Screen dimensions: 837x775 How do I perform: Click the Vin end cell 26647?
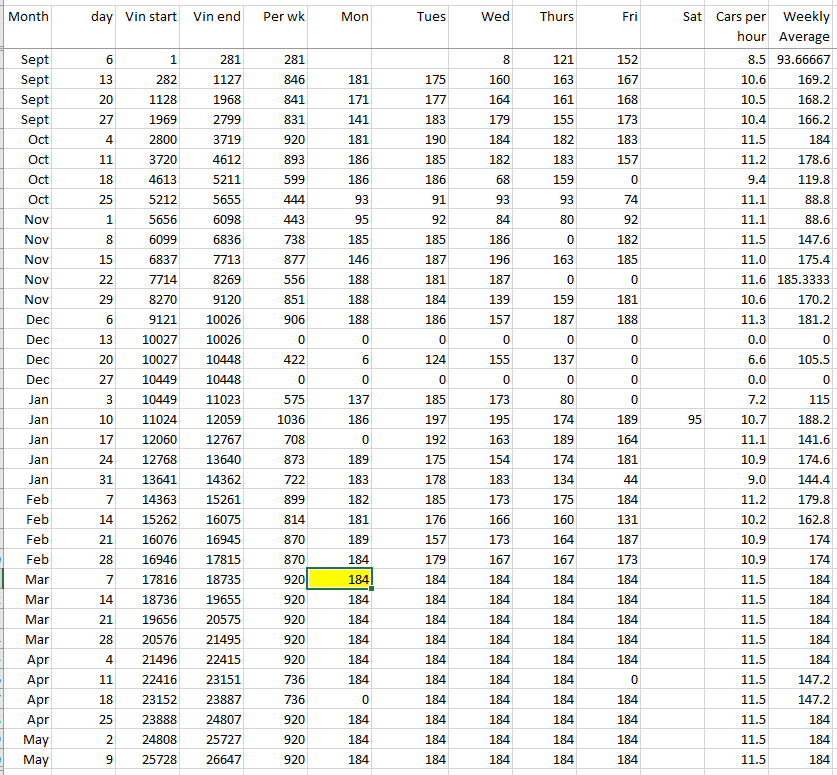pos(216,760)
